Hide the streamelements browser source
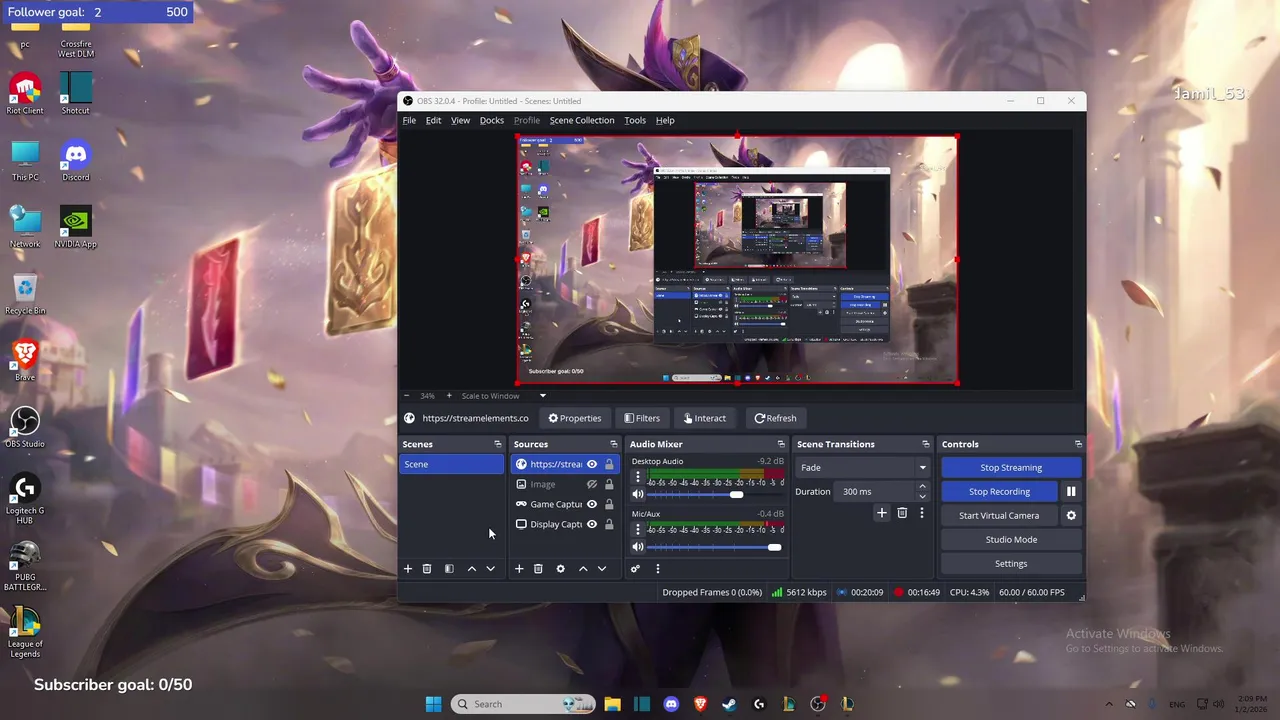Image resolution: width=1280 pixels, height=720 pixels. point(592,464)
